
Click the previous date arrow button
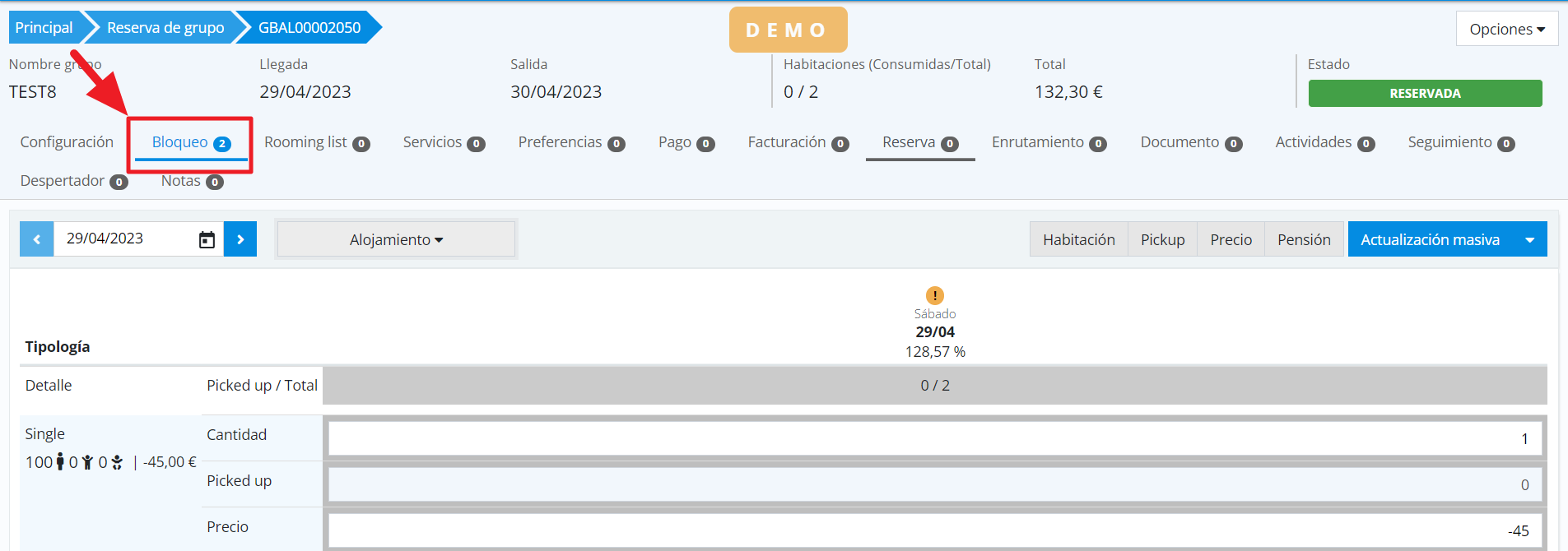[37, 239]
